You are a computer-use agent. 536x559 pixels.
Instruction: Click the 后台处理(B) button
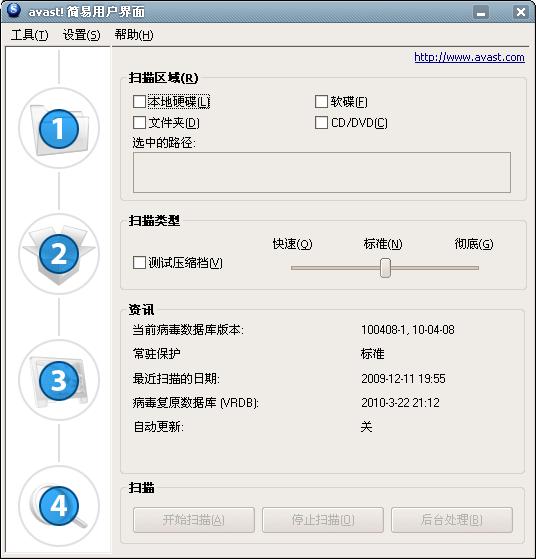pos(452,520)
